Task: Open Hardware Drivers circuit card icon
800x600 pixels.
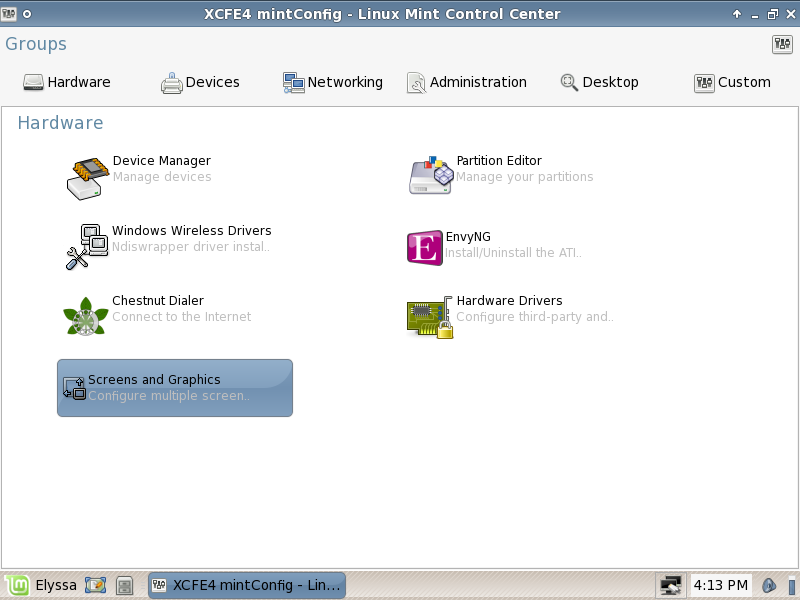Action: (x=430, y=317)
